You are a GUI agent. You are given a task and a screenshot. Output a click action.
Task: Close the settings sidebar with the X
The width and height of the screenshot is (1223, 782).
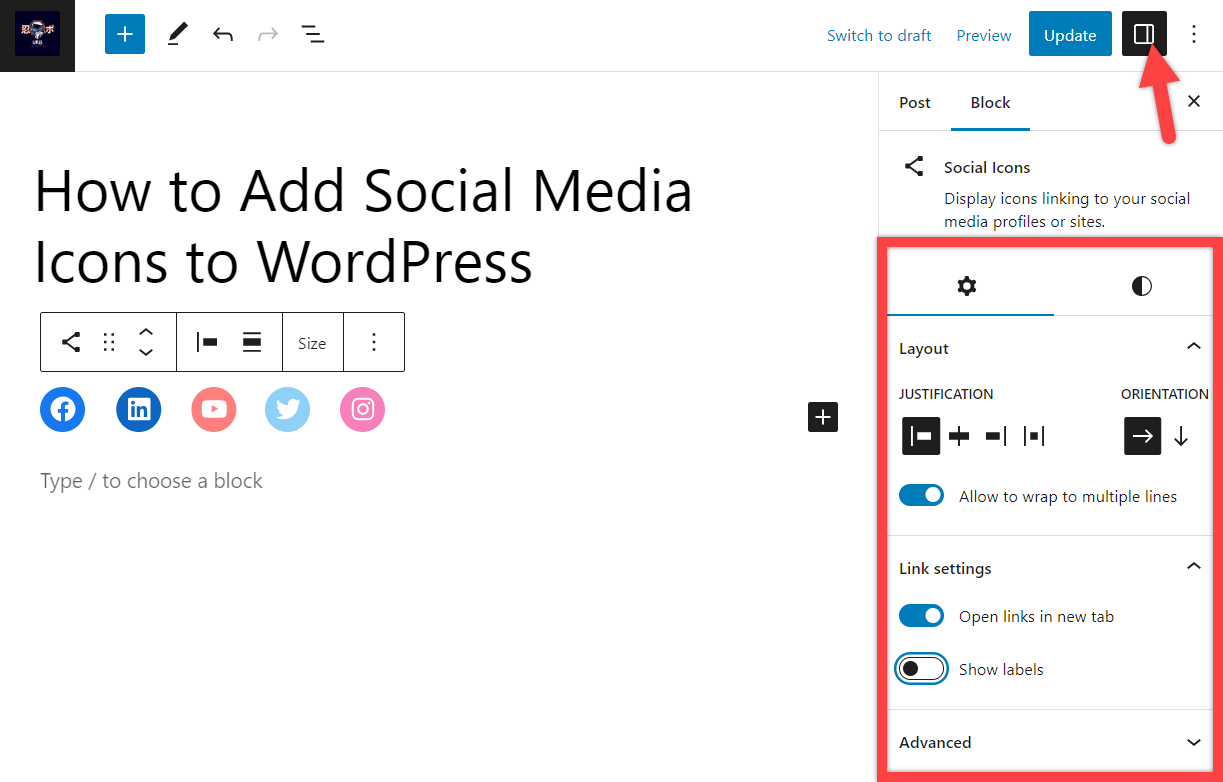pyautogui.click(x=1193, y=102)
